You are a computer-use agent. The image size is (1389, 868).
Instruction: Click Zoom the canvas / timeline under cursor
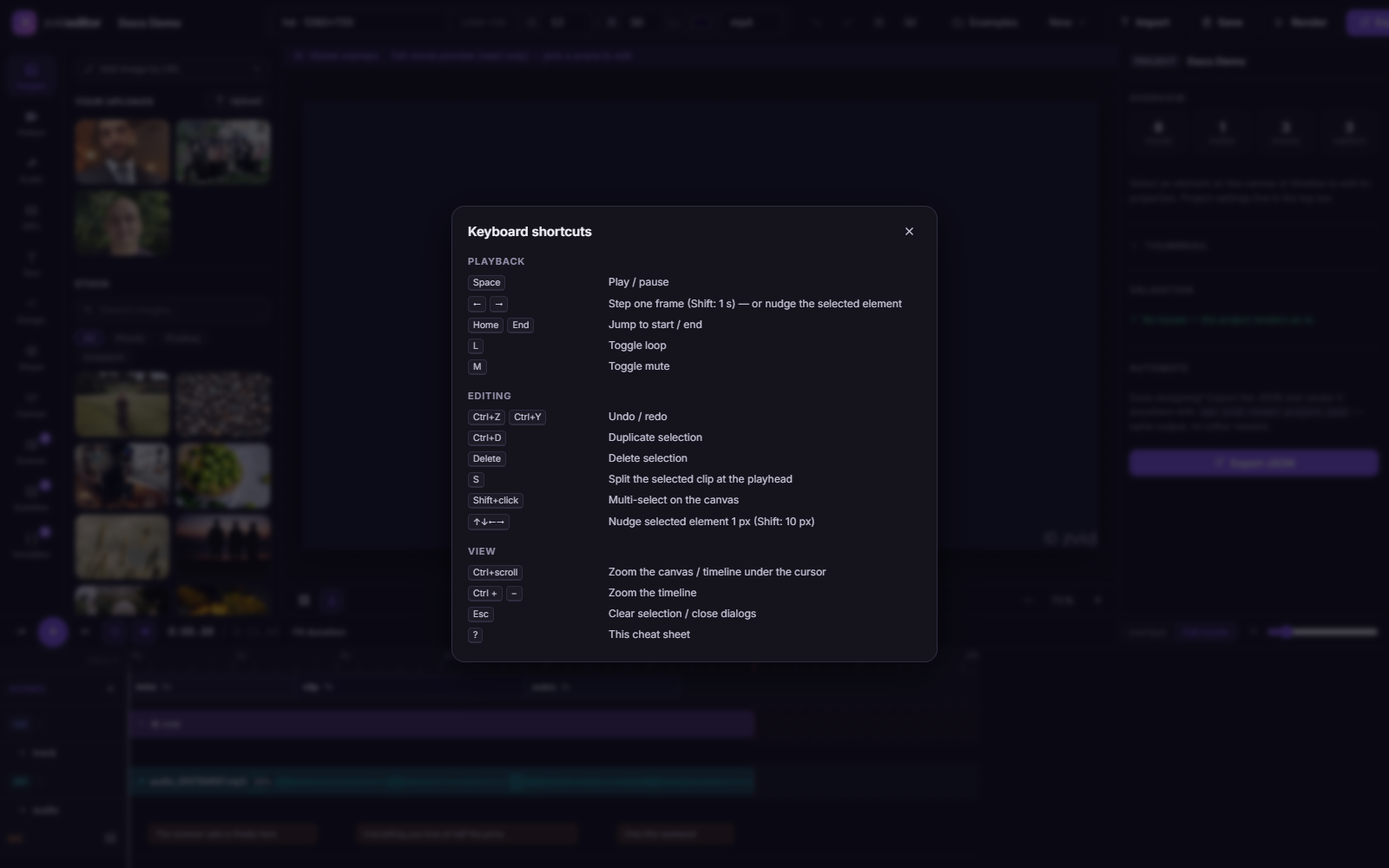point(717,572)
